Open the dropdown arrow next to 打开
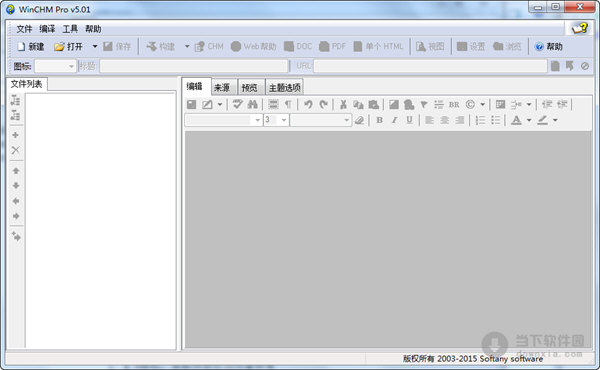The width and height of the screenshot is (600, 370). [95, 46]
